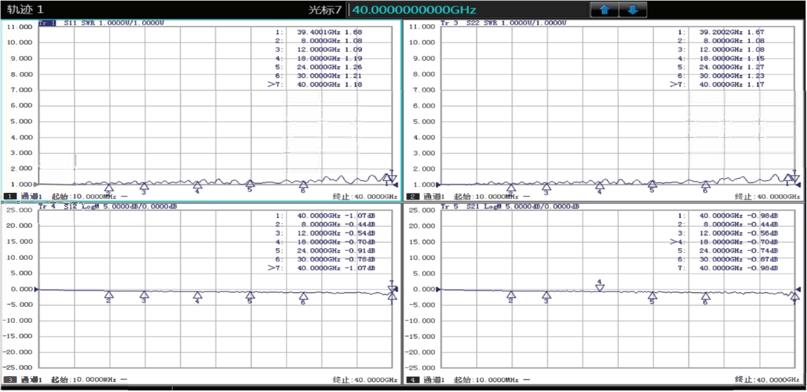Click 通道1 channel label under S22 plot
Screen dimensions: 807x392
(x=434, y=197)
